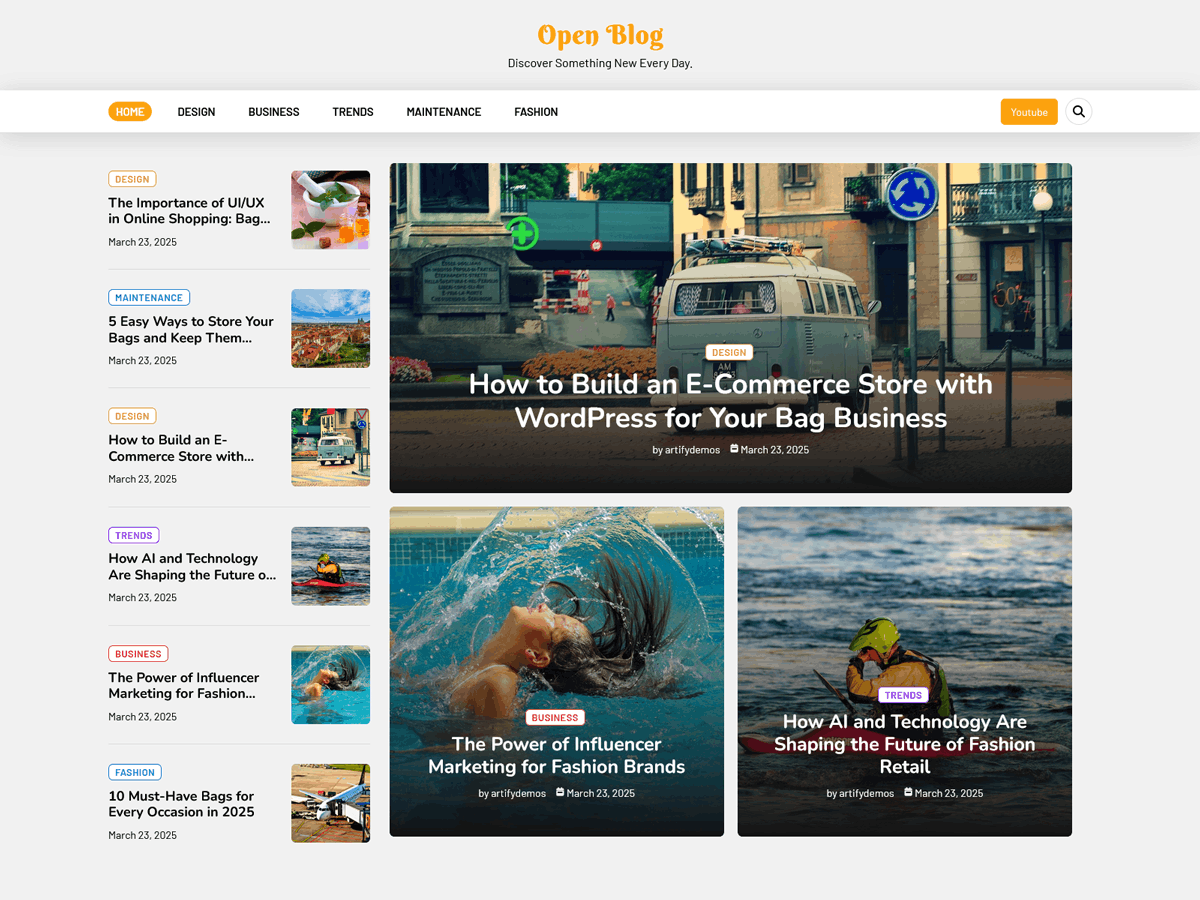The height and width of the screenshot is (900, 1200).
Task: Open the search magnifier icon
Action: click(1078, 112)
